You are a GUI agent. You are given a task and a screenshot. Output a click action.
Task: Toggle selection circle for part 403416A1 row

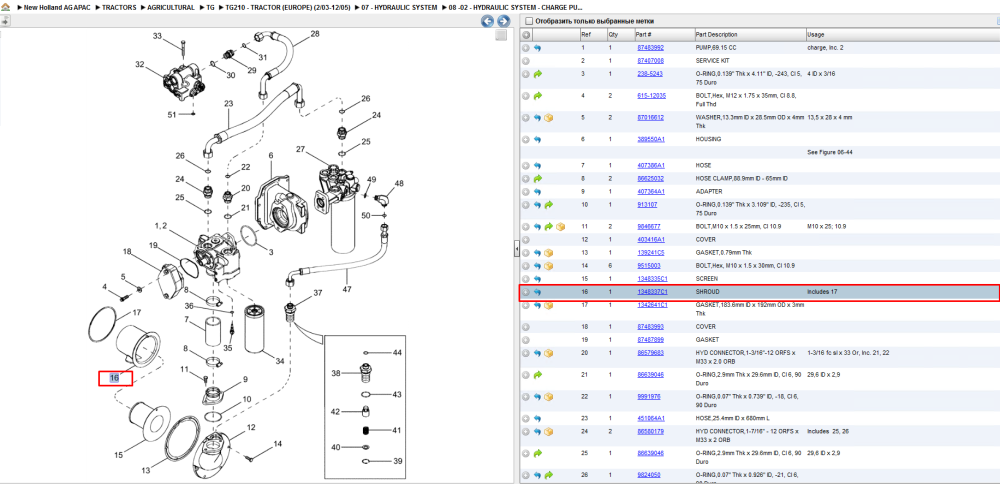(x=526, y=240)
